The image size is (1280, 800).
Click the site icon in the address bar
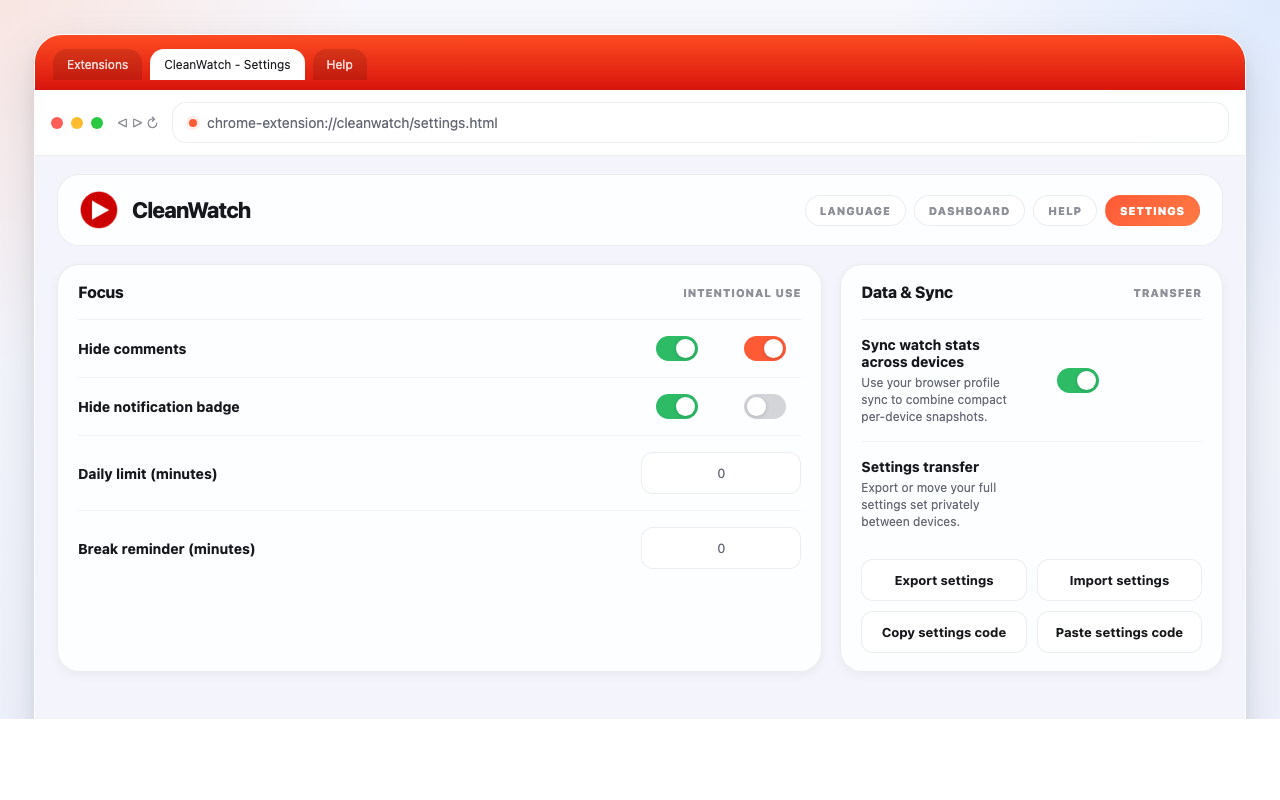click(193, 123)
